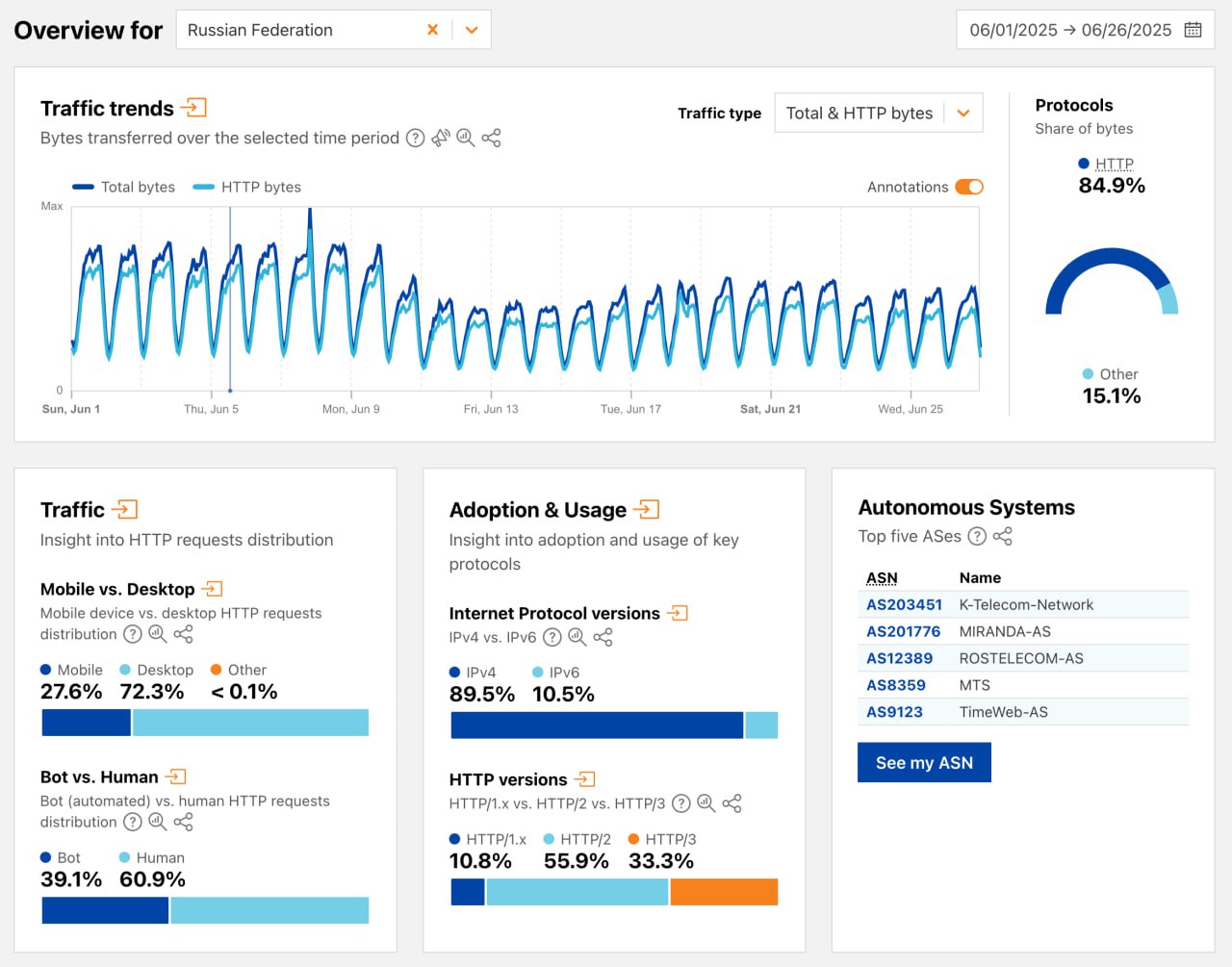The width and height of the screenshot is (1232, 967).
Task: Open Traffic trends detail arrow icon
Action: (x=193, y=108)
